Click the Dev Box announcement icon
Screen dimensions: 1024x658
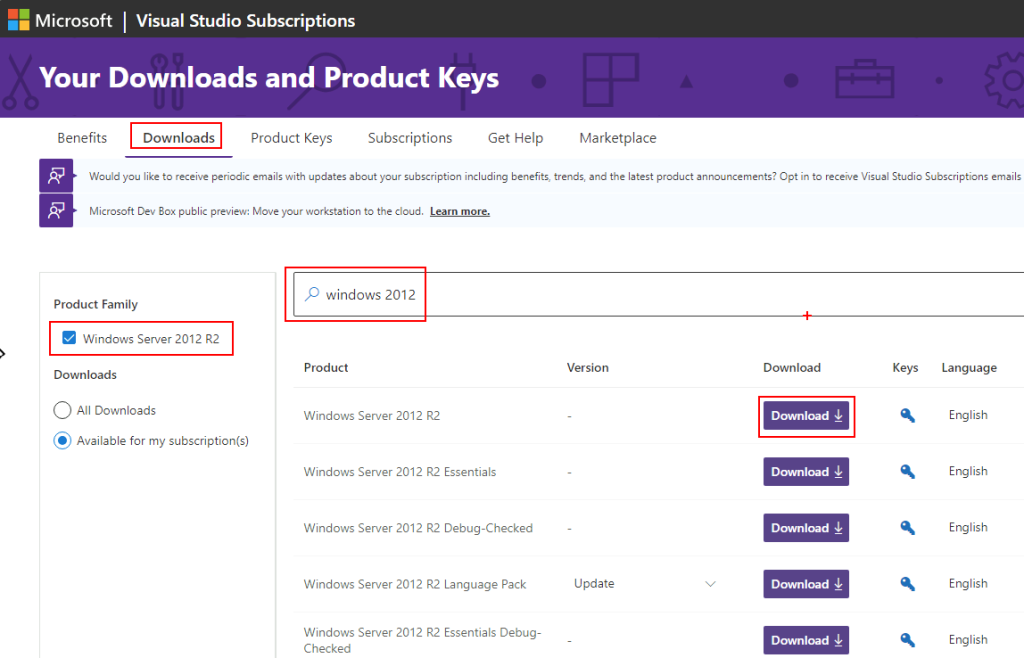(x=56, y=211)
